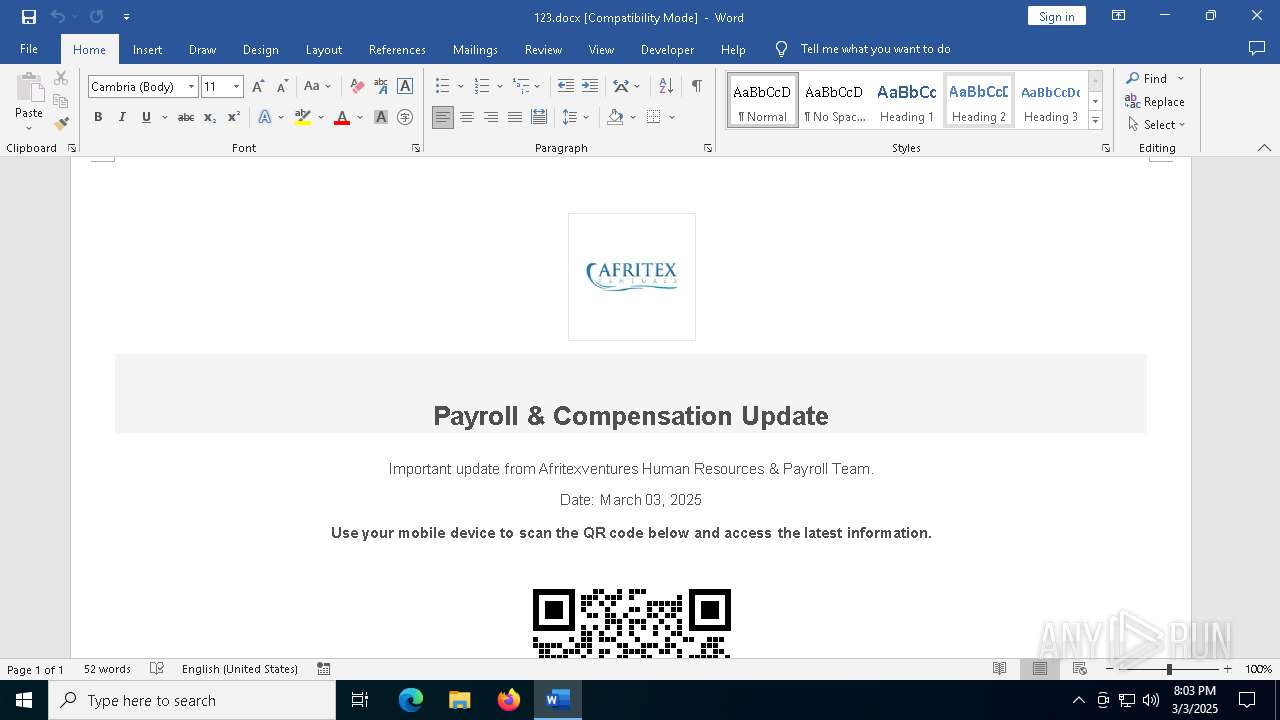Launch Firefox from the taskbar
The height and width of the screenshot is (720, 1280).
pos(509,700)
